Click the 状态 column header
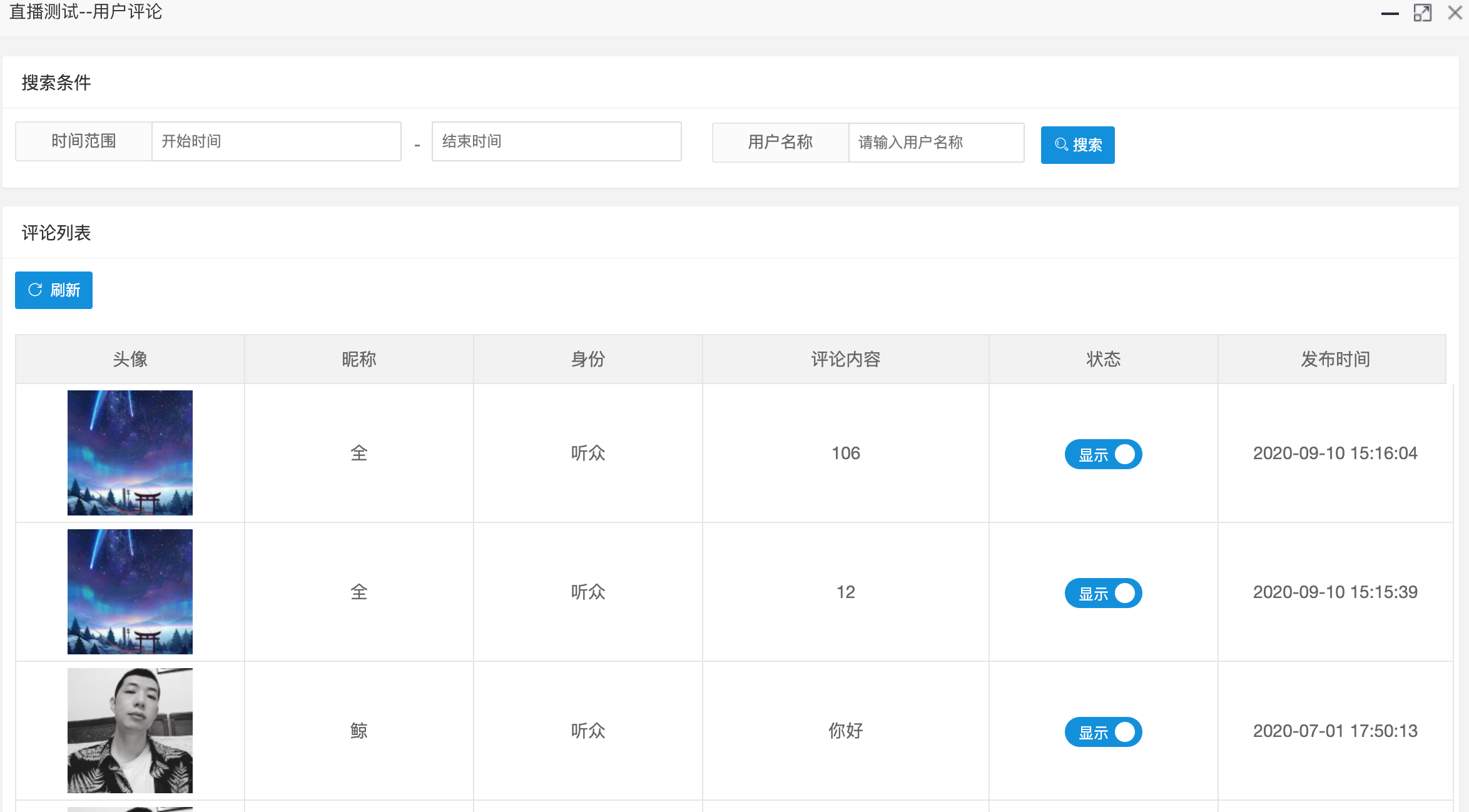The image size is (1469, 812). (1104, 359)
